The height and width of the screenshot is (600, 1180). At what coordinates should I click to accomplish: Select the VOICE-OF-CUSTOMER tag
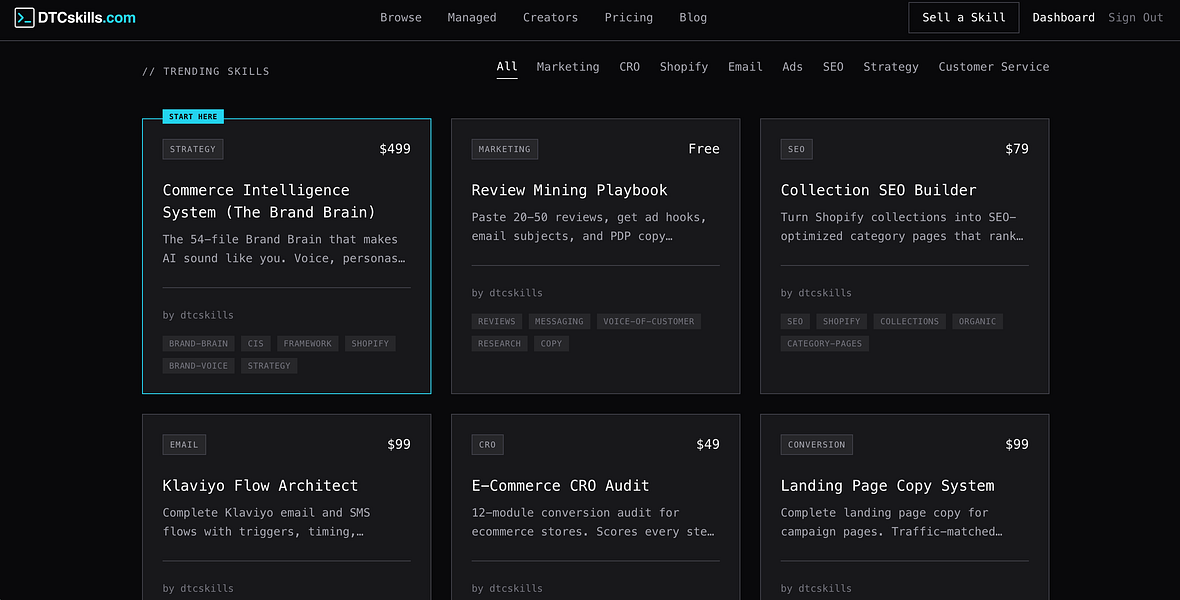[649, 321]
